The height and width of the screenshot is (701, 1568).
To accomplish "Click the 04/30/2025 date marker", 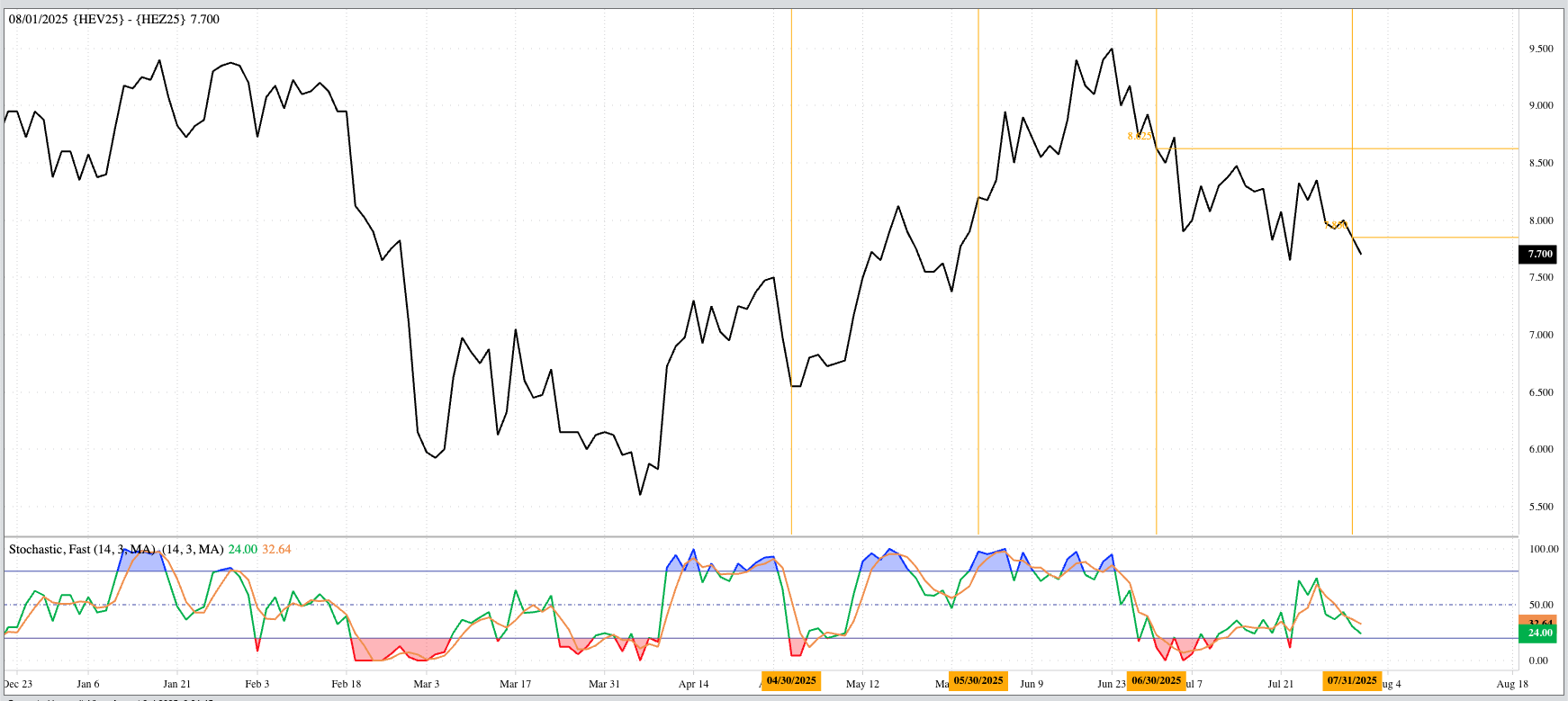I will click(791, 680).
